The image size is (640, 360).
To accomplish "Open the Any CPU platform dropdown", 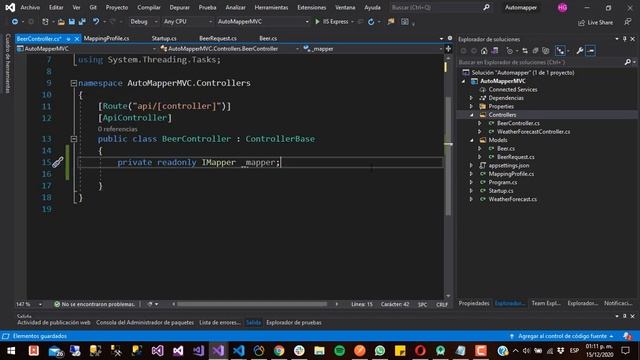I will pos(187,22).
